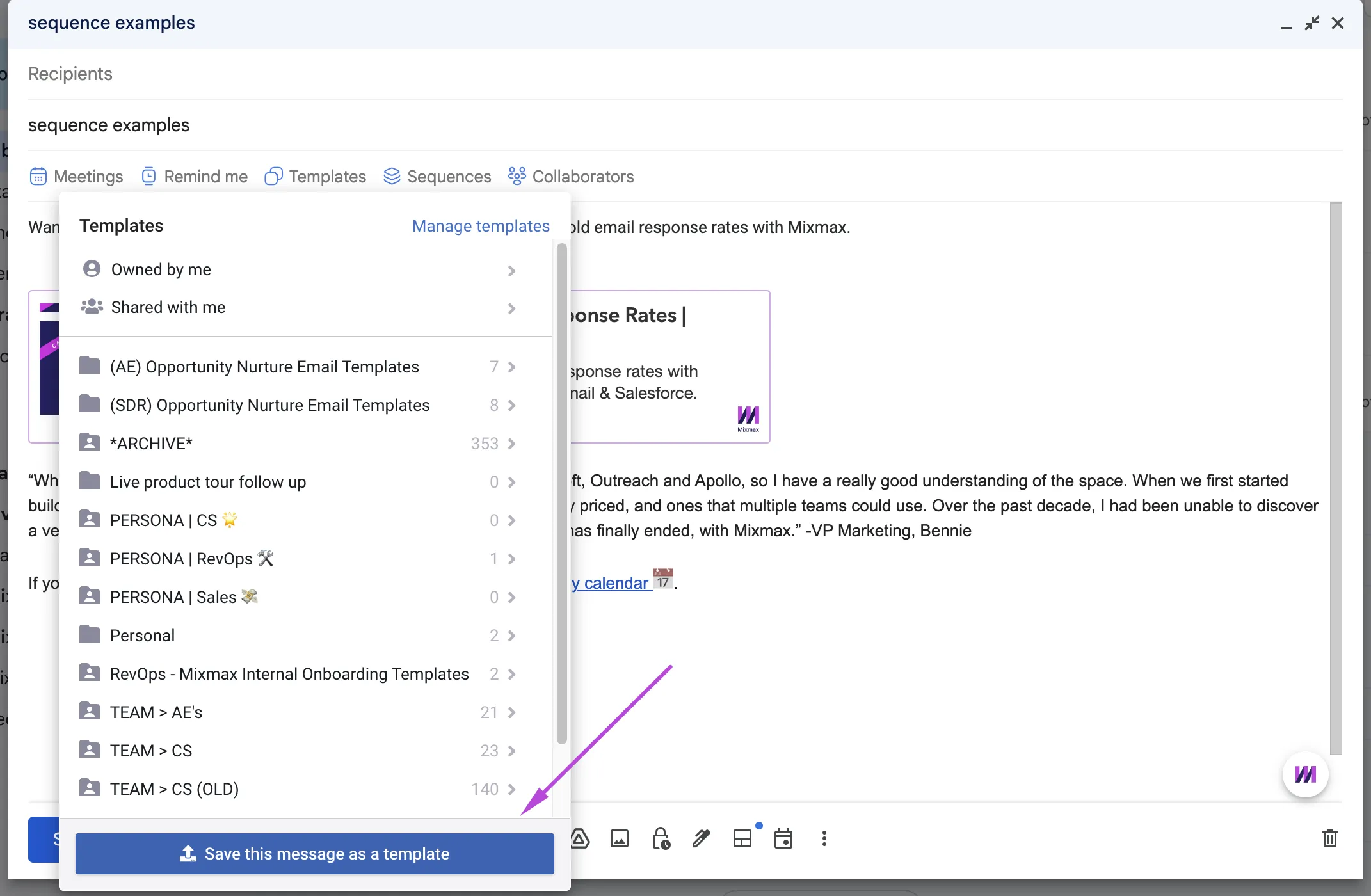
Task: Click the Google Drive icon in the toolbar
Action: coord(580,838)
